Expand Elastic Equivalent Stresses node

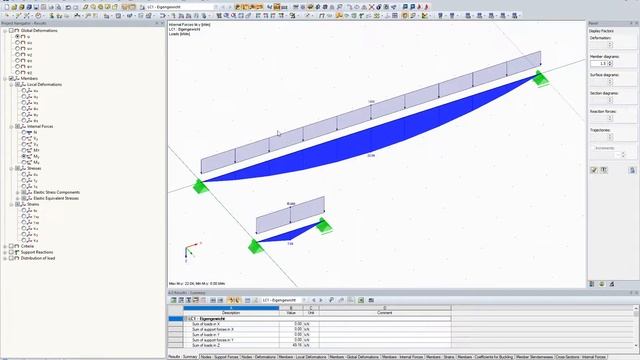[18, 198]
